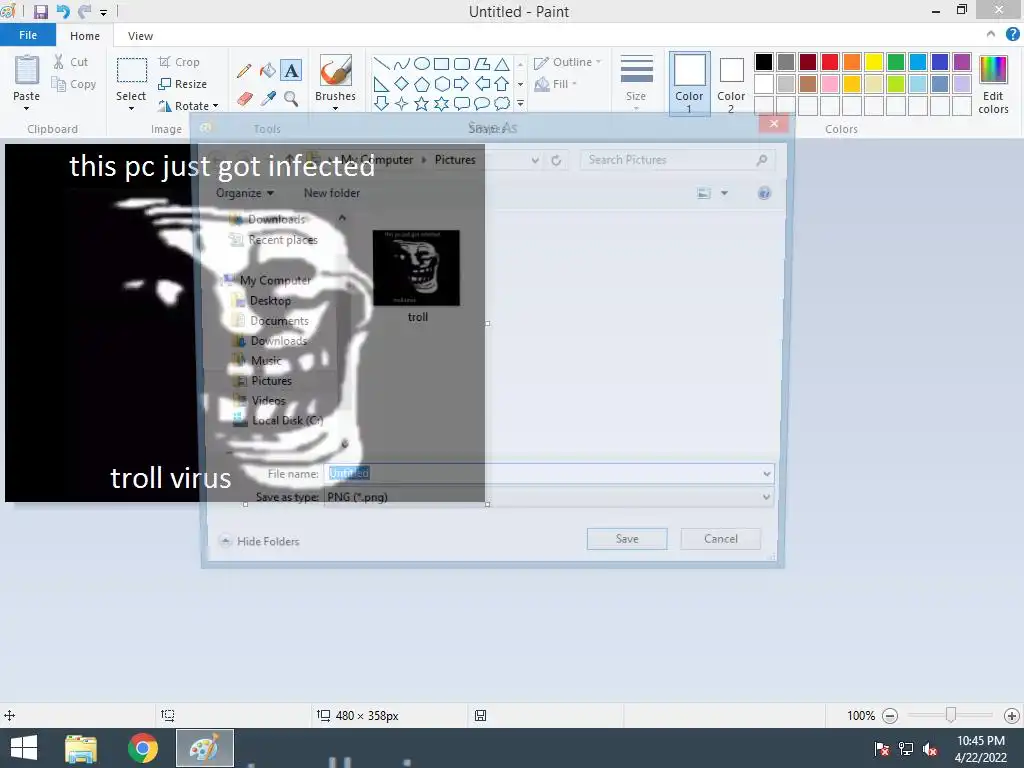This screenshot has width=1024, height=768.
Task: Select Color 1 foreground box
Action: pos(690,84)
